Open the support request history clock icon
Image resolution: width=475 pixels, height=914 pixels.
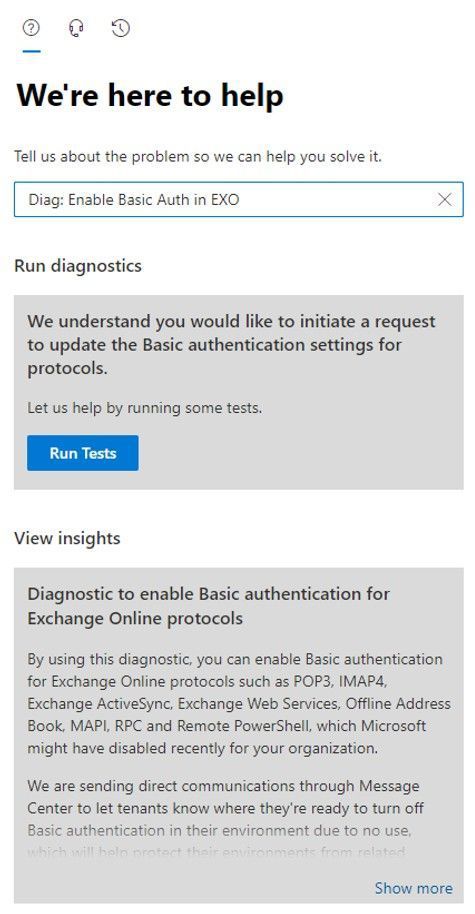(121, 28)
